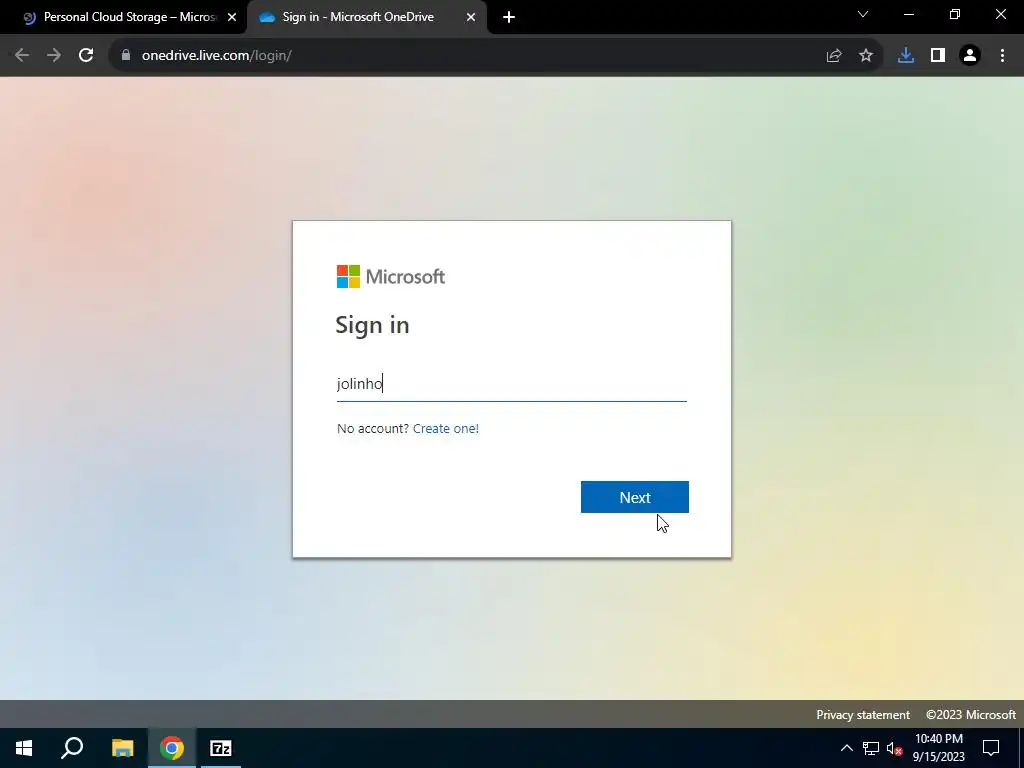
Task: Click the ©2023 Microsoft footer text
Action: [970, 714]
